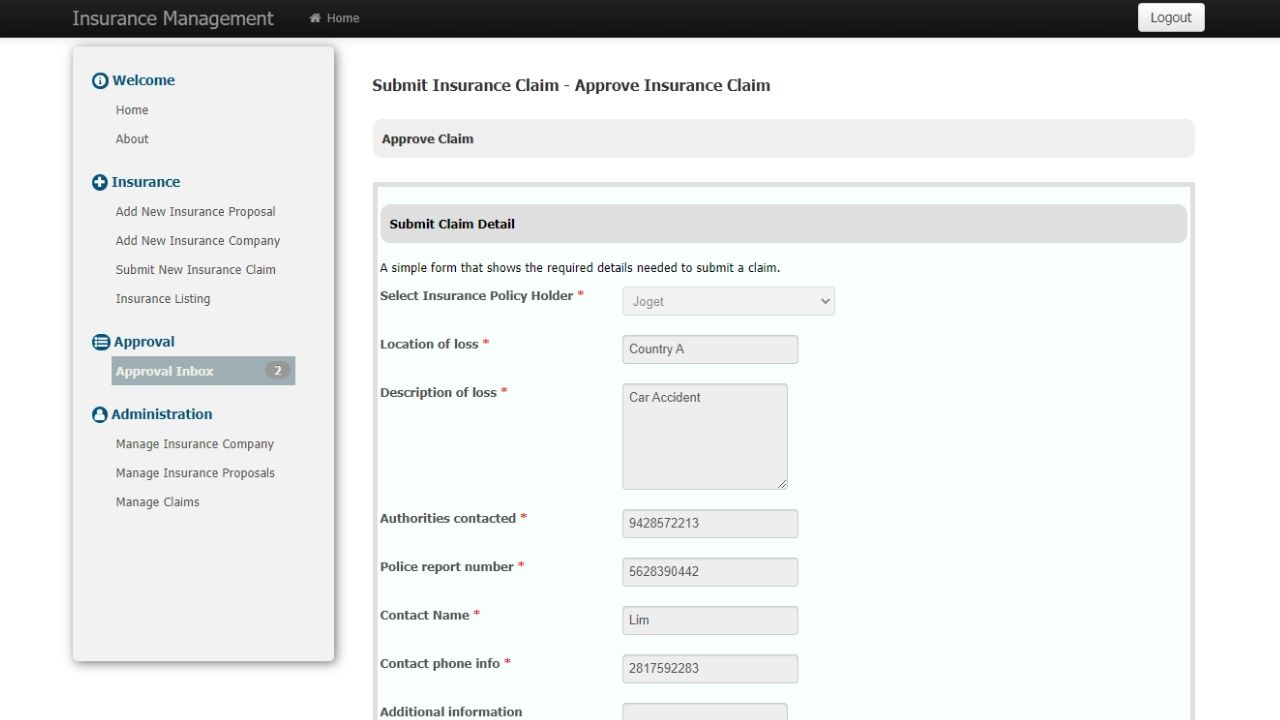
Task: Click the Insurance plus icon in sidebar
Action: tap(100, 183)
